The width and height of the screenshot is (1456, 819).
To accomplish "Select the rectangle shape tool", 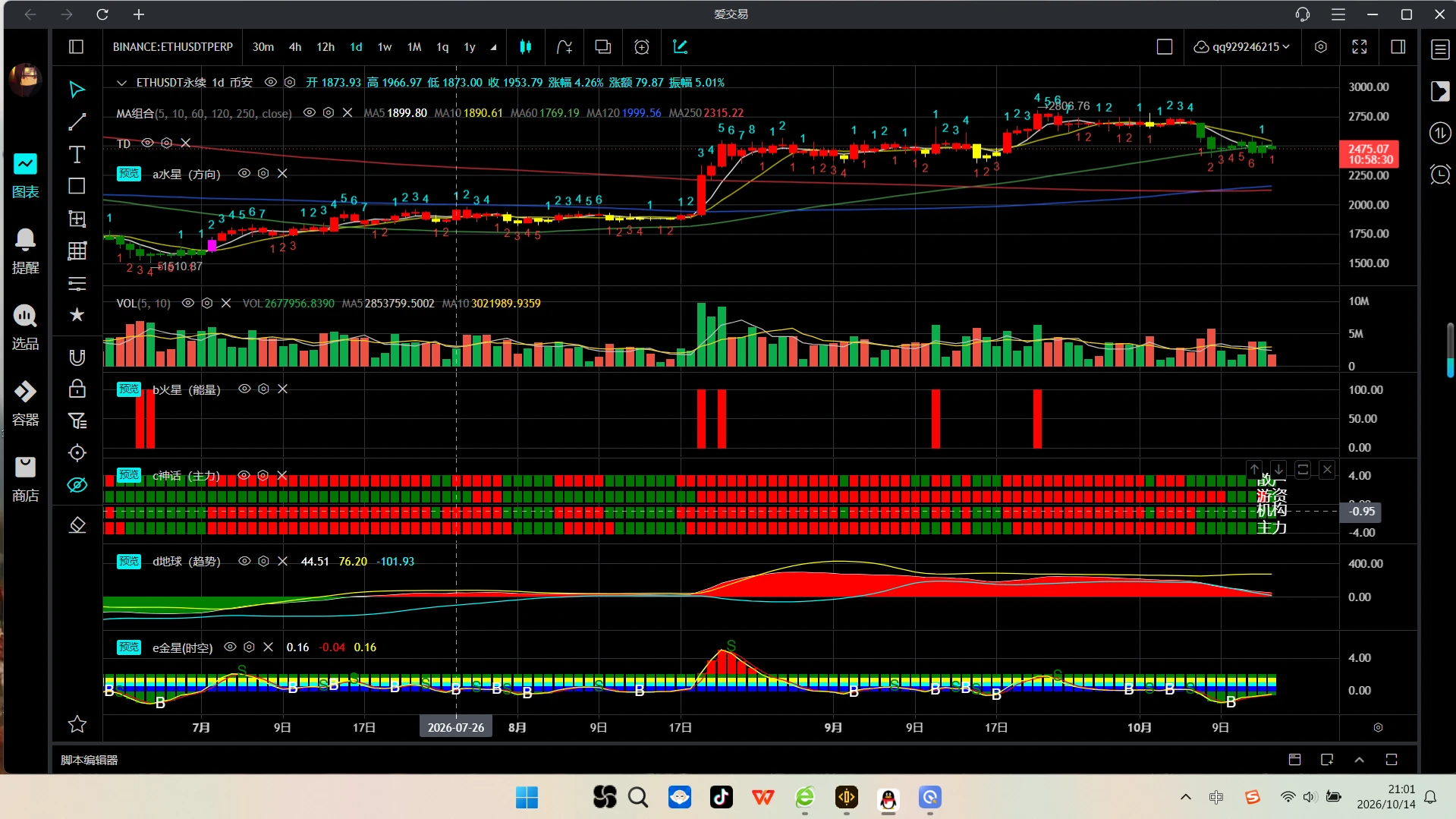I will pos(77,187).
